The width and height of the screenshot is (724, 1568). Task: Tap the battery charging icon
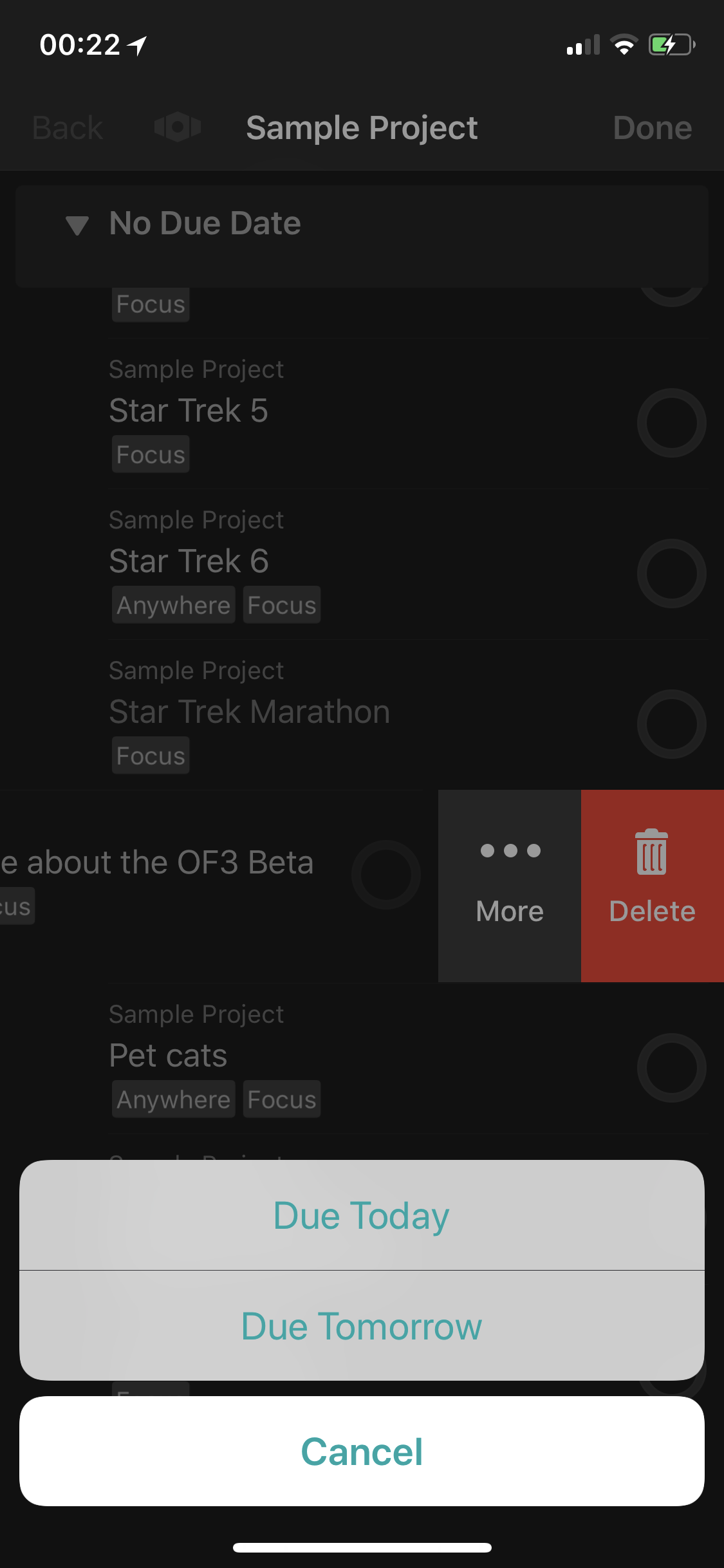click(671, 45)
